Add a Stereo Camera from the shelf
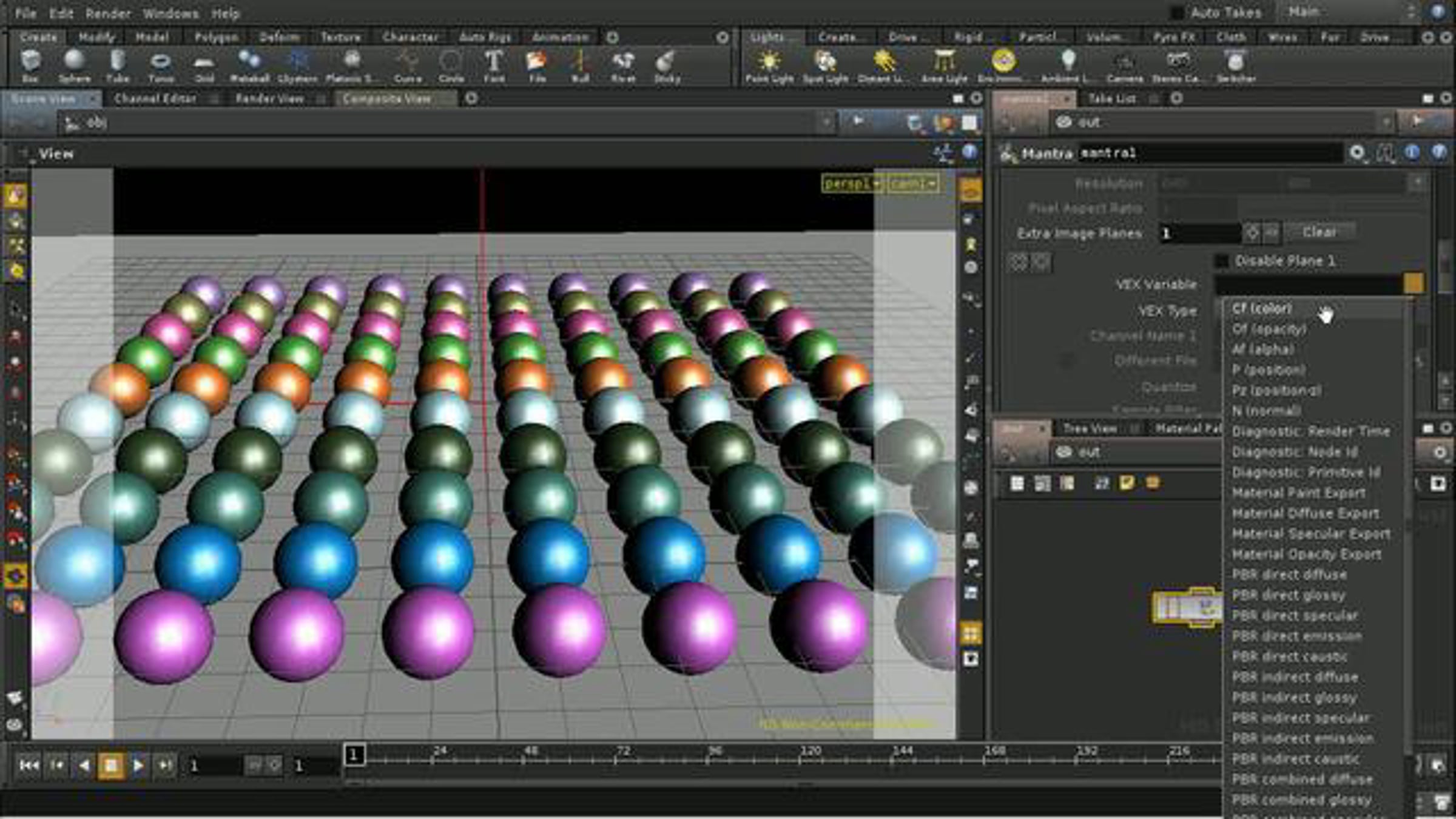This screenshot has width=1456, height=819. point(1178,66)
